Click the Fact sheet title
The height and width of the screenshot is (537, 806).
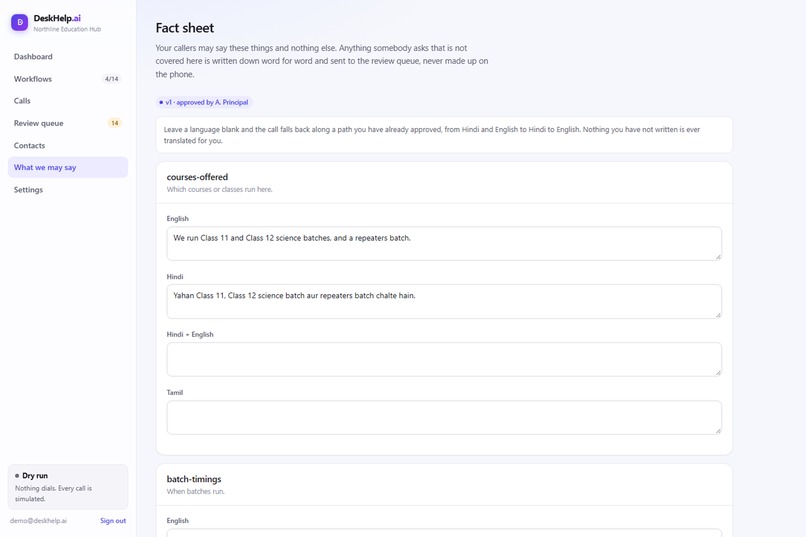click(185, 28)
